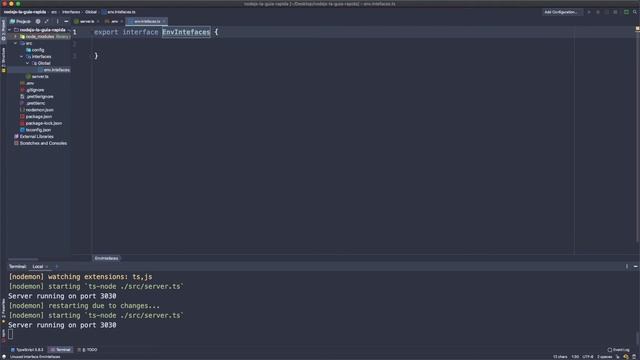The width and height of the screenshot is (640, 360).
Task: Click Project panel horizontal scrollbar
Action: pyautogui.click(x=23, y=259)
